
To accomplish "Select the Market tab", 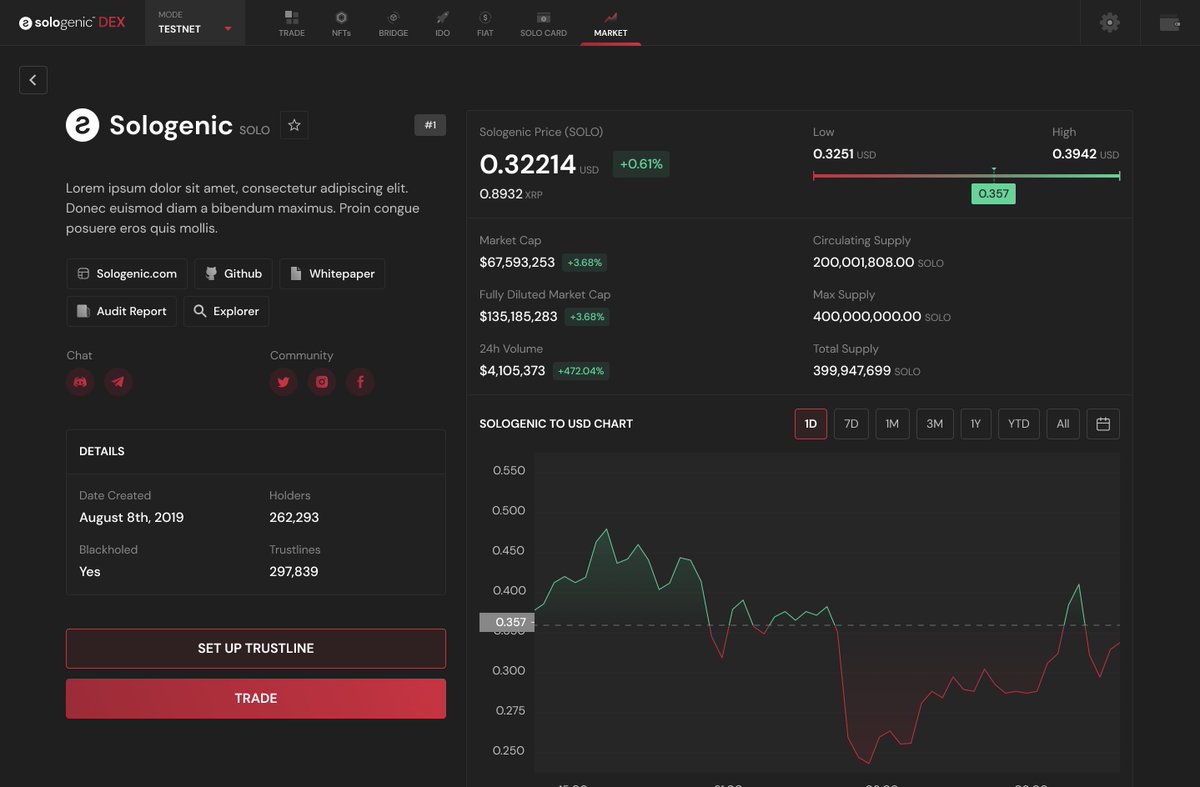I will click(610, 24).
